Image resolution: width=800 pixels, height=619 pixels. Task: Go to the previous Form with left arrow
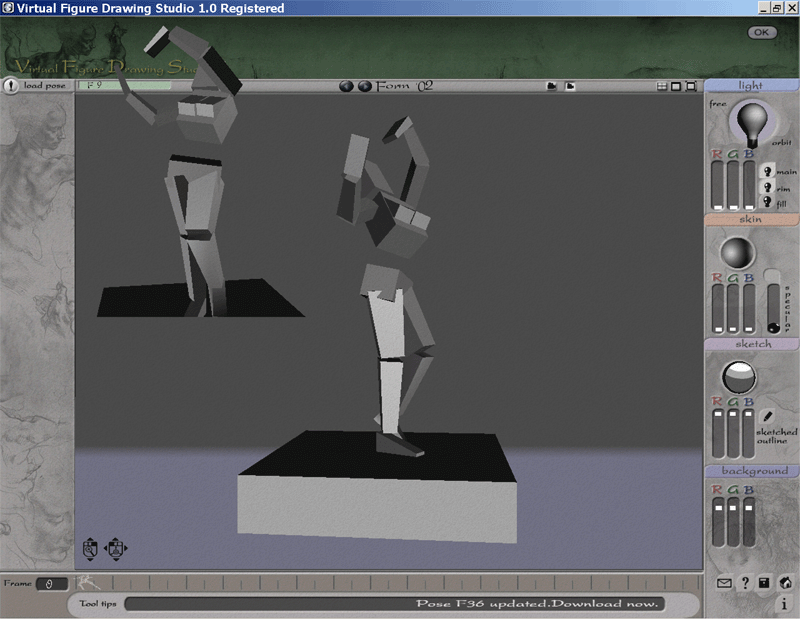346,86
